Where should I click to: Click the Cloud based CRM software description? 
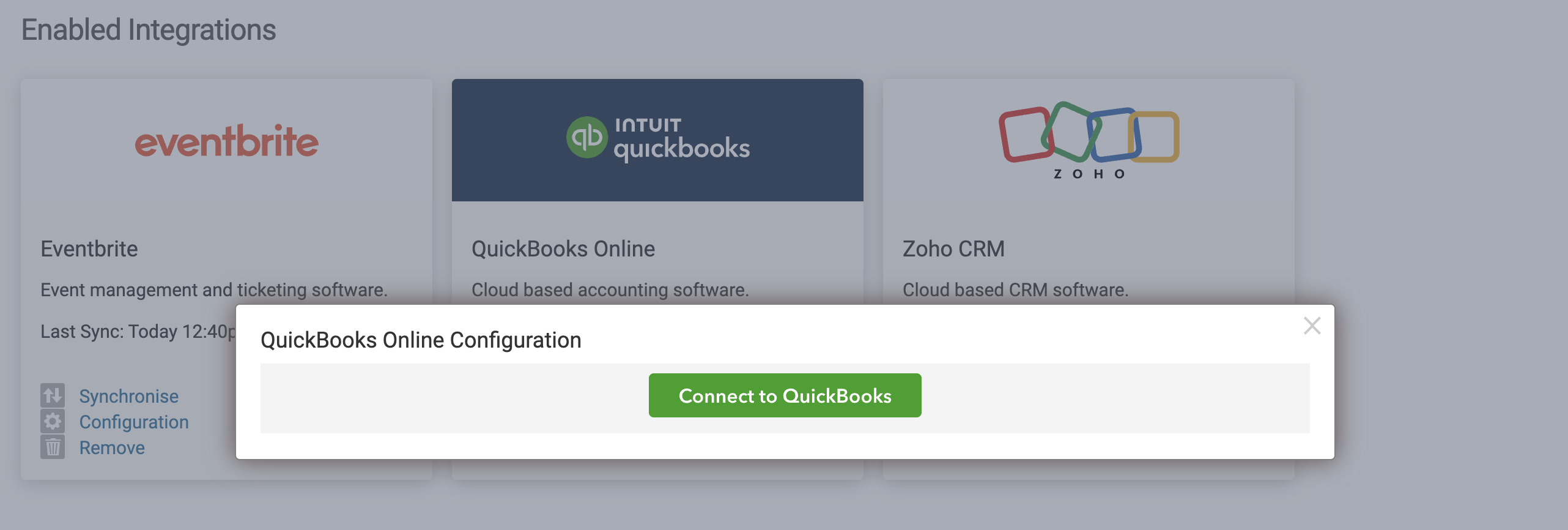click(x=1015, y=289)
